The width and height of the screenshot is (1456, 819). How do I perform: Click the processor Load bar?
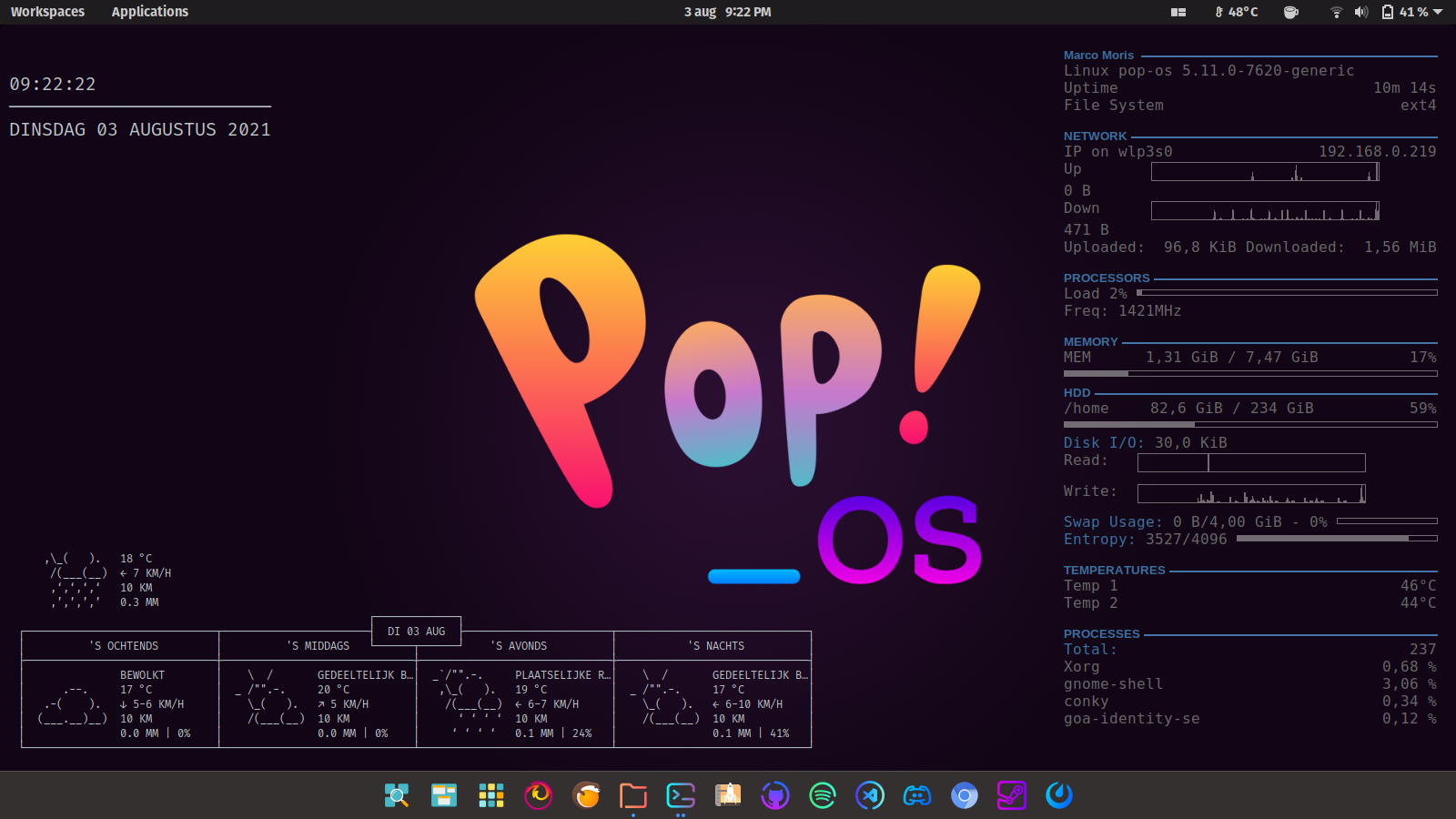coord(1287,293)
